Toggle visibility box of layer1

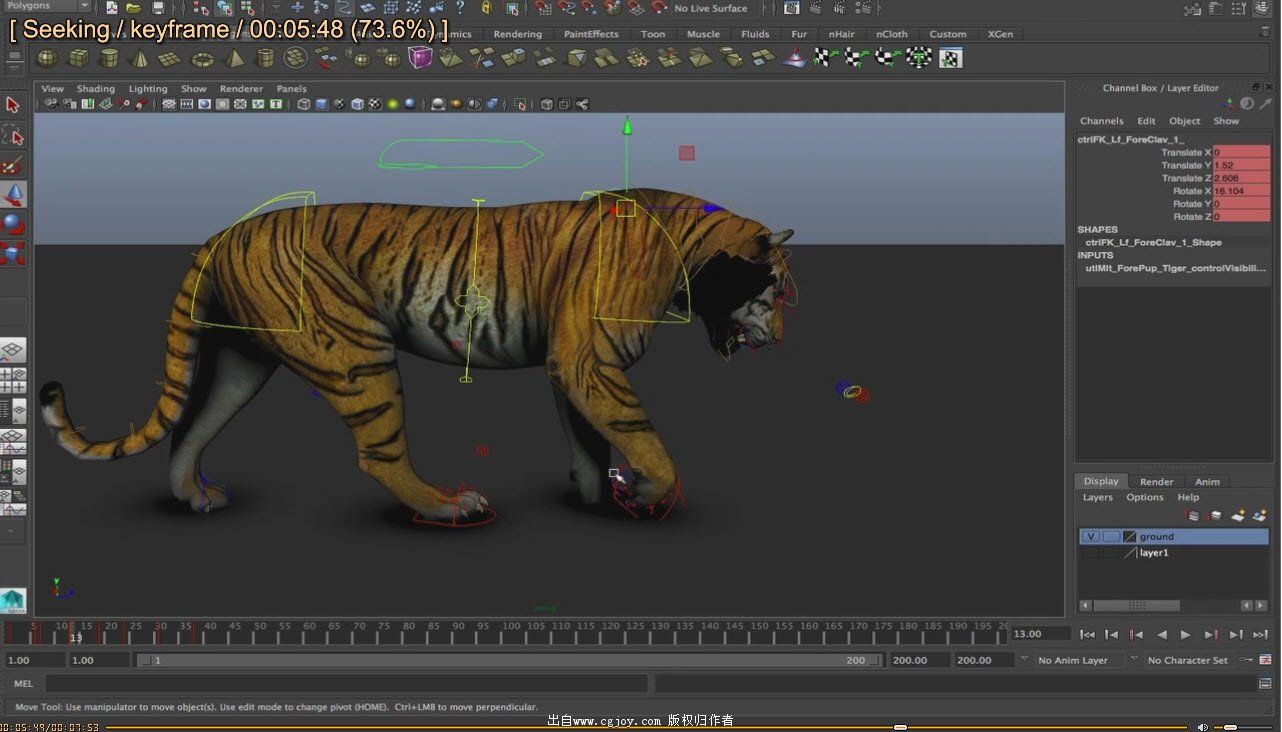(1091, 553)
